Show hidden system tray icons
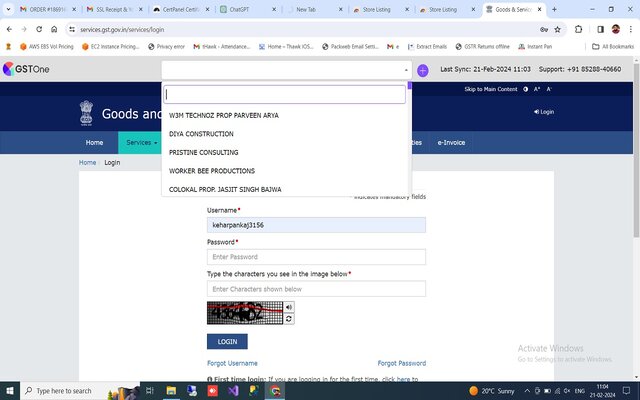640x400 pixels. click(527, 391)
